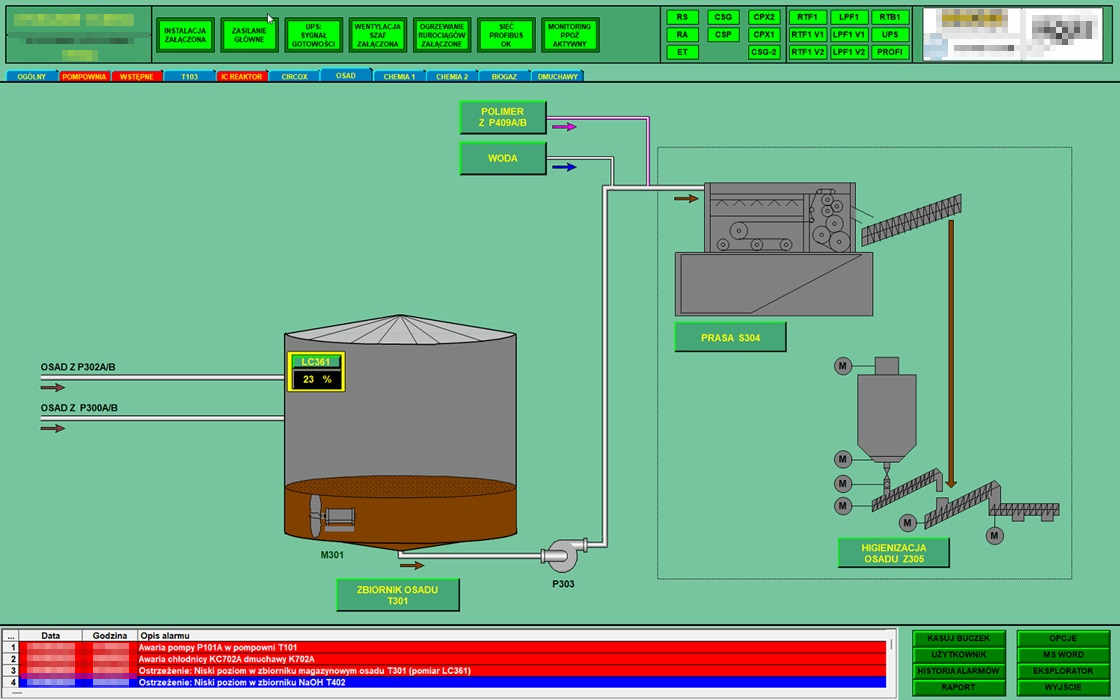
Task: Click the blue arrow next to WODA
Action: click(564, 167)
